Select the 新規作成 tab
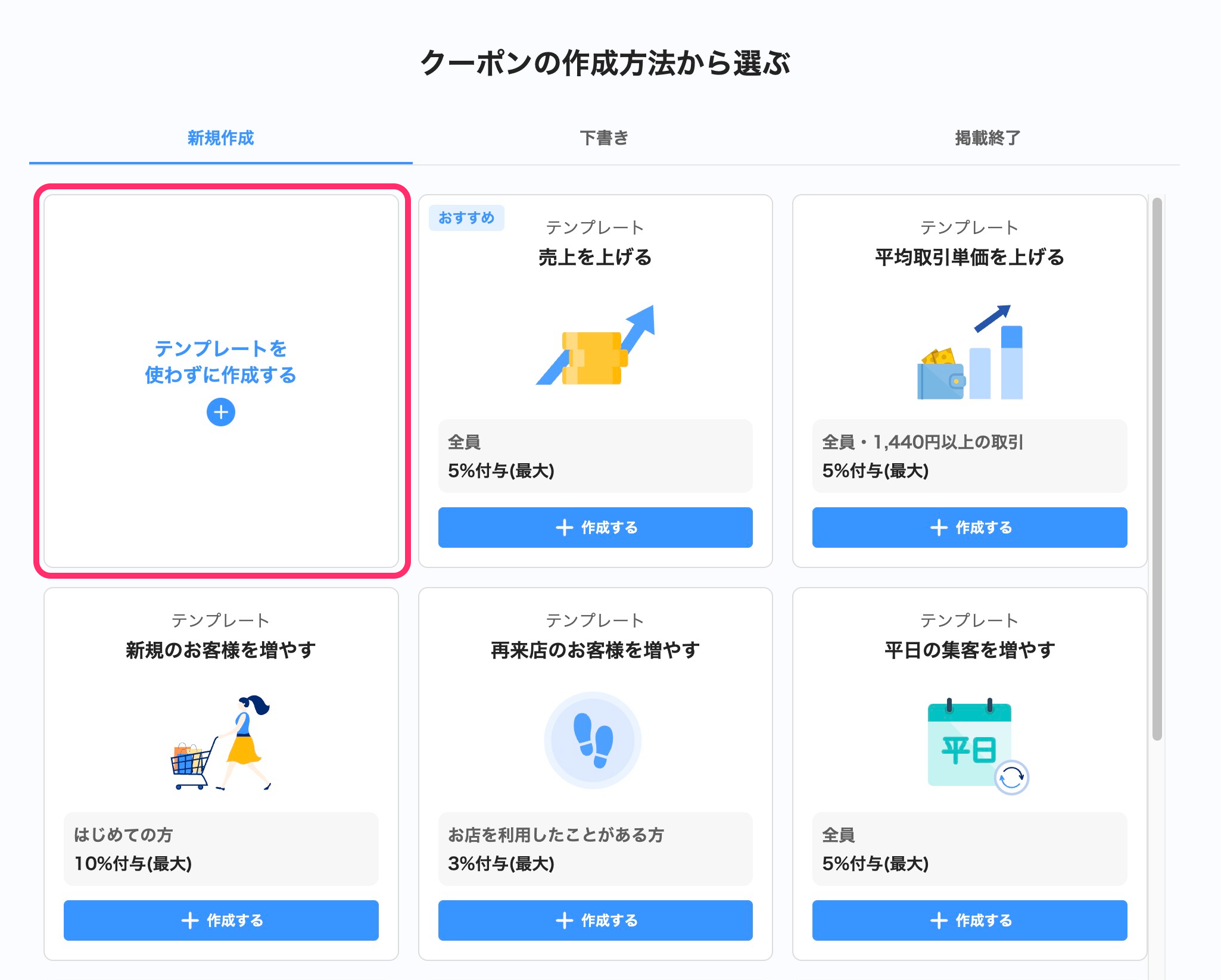 coord(220,138)
